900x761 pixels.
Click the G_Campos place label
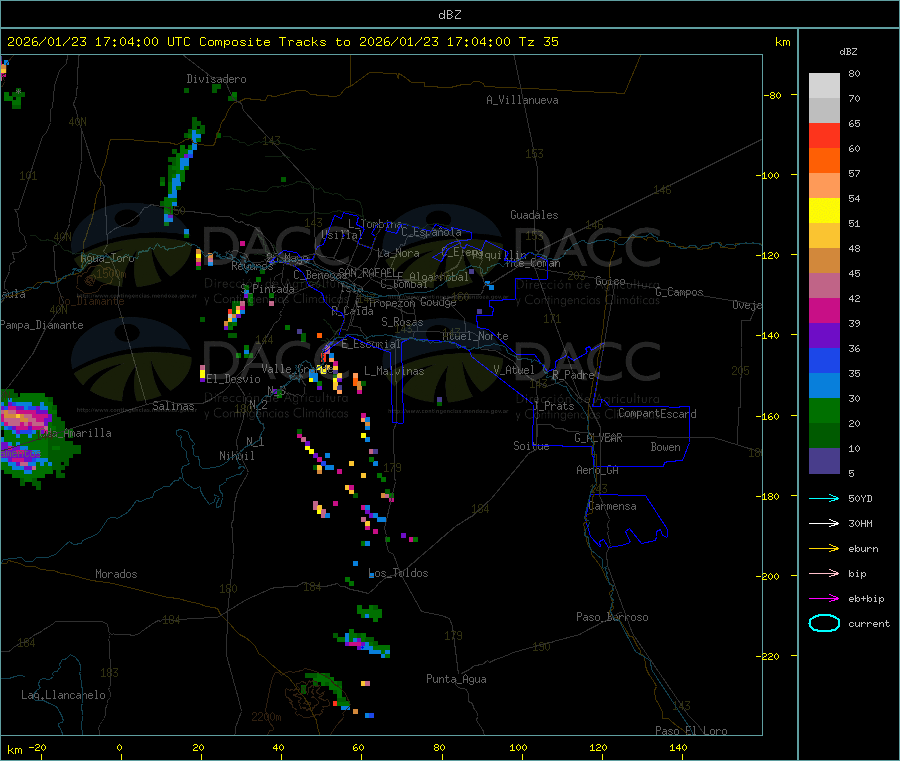[x=680, y=292]
